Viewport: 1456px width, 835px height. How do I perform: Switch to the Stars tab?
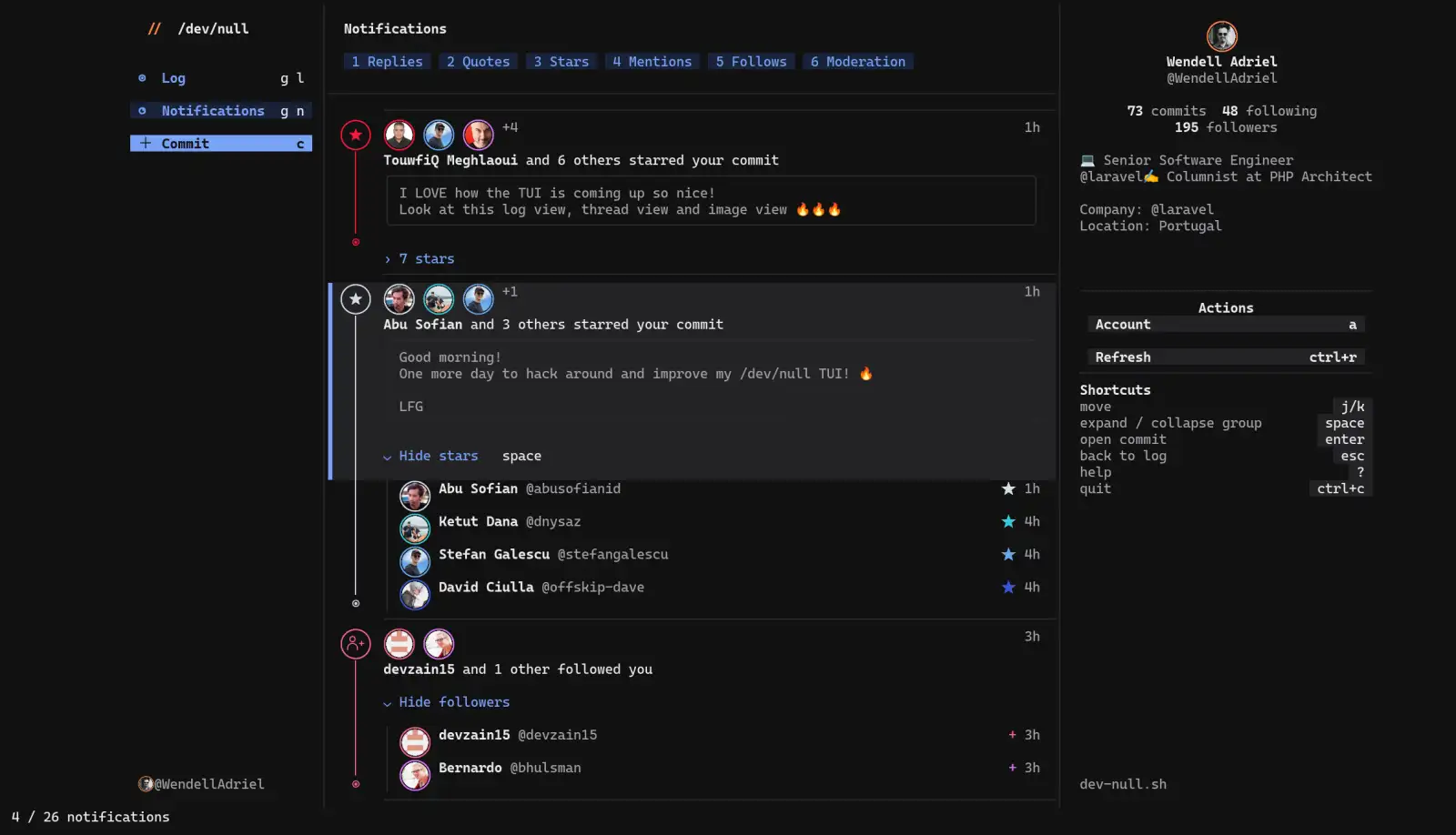point(561,62)
